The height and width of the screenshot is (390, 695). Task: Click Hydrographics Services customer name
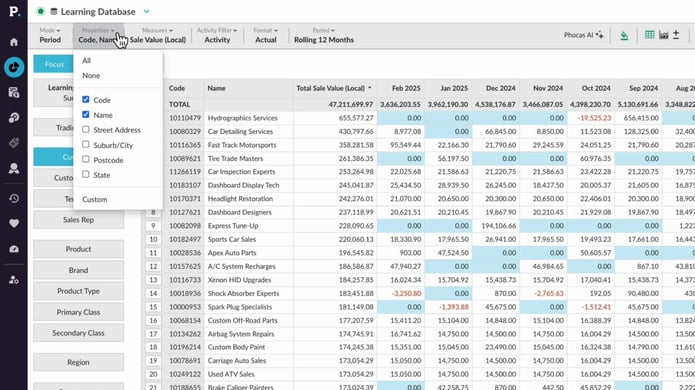[x=242, y=118]
